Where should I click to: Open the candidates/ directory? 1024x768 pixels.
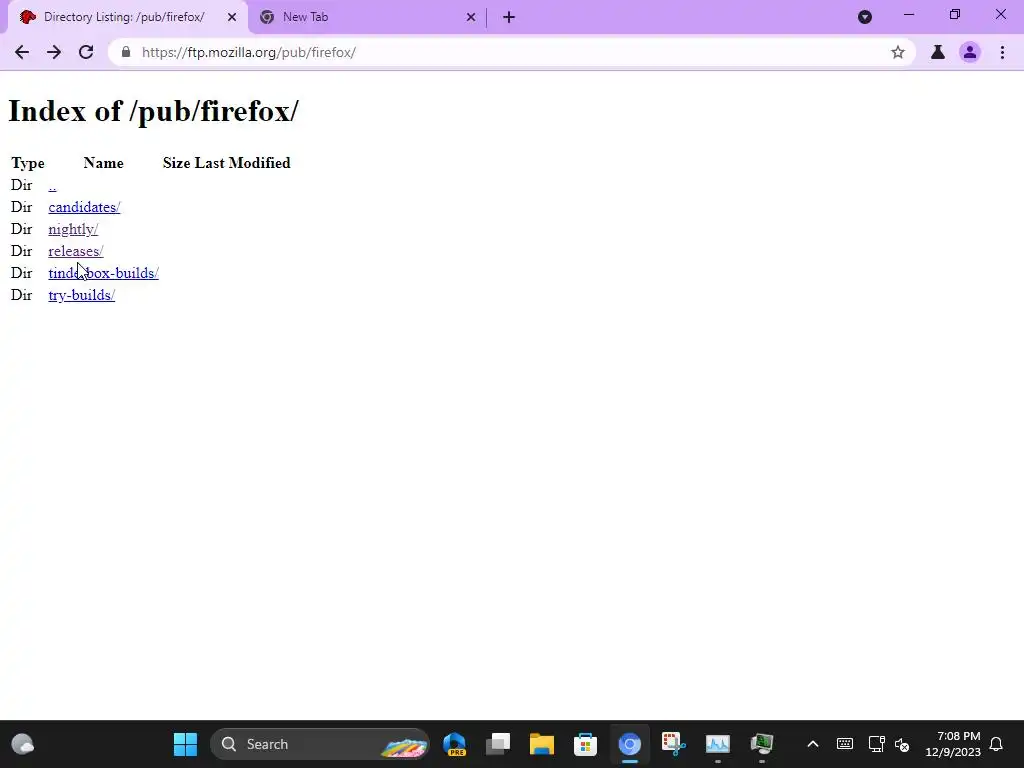[x=84, y=207]
